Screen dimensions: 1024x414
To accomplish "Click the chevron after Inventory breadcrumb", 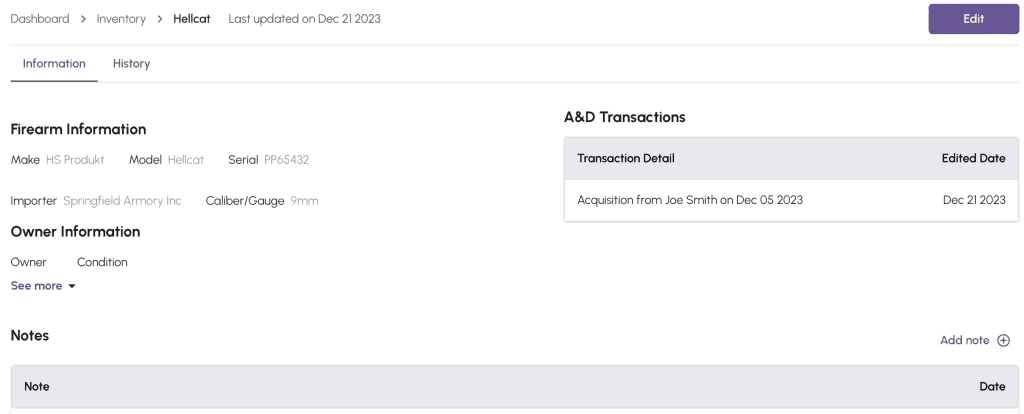I will point(159,19).
